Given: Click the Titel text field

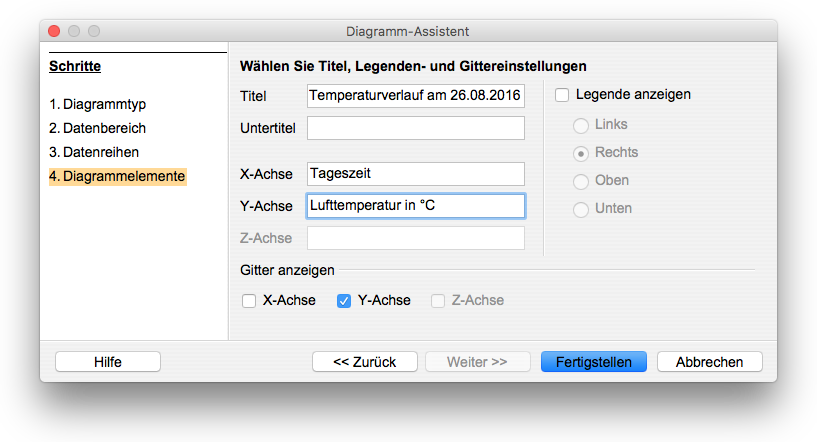Looking at the screenshot, I should (415, 96).
